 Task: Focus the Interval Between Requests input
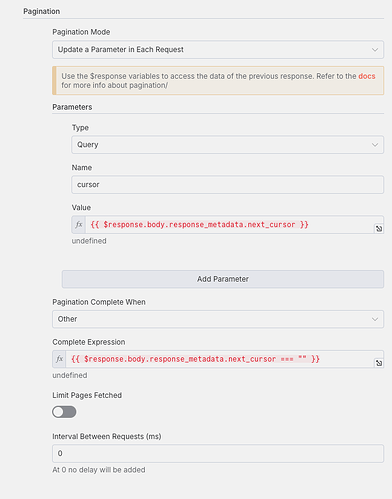[218, 453]
